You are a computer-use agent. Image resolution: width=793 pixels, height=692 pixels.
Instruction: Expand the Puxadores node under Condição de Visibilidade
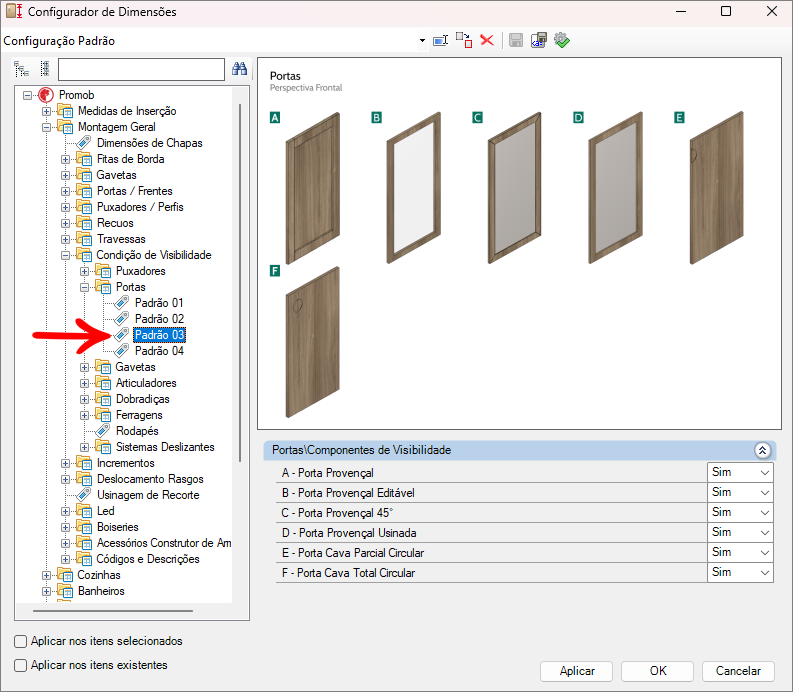(x=84, y=272)
